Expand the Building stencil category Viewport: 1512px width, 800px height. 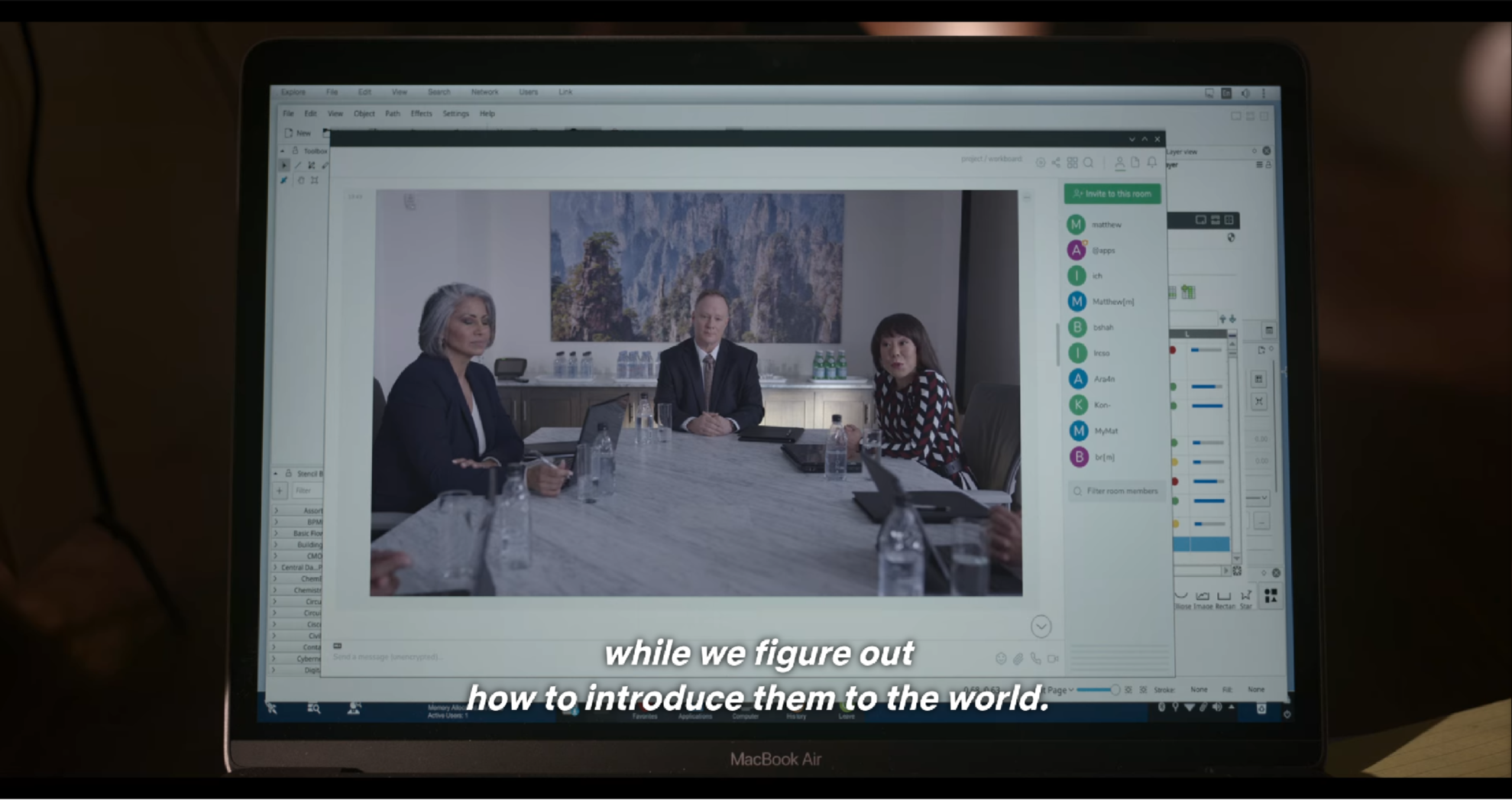(276, 545)
